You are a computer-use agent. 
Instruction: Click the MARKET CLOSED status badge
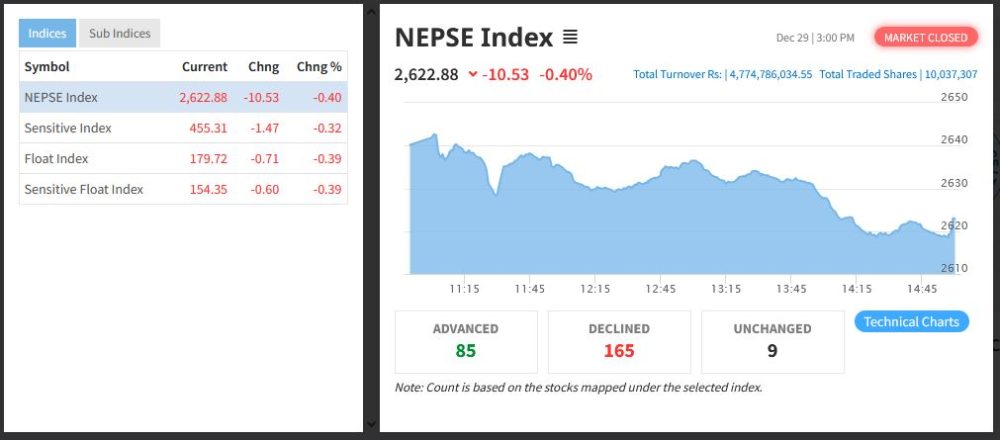[925, 38]
